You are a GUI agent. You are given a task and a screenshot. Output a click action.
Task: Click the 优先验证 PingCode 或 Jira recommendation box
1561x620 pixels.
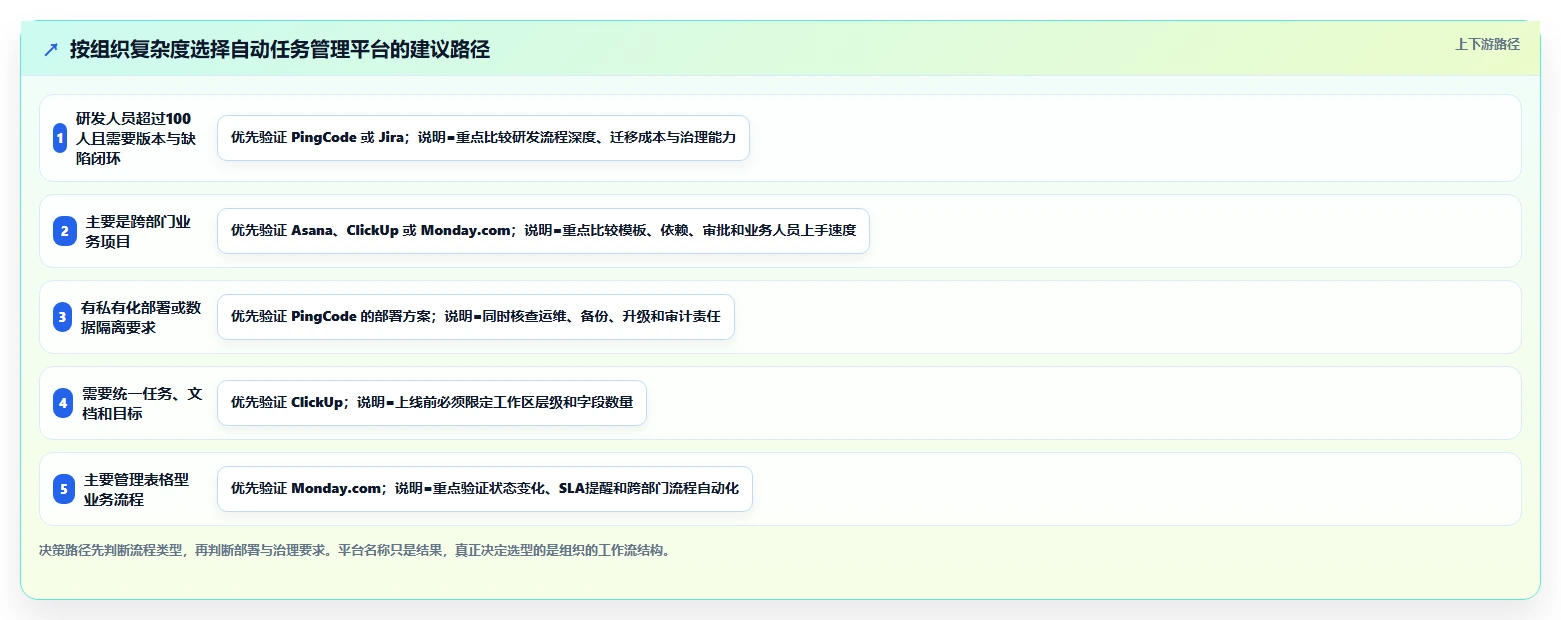click(483, 138)
